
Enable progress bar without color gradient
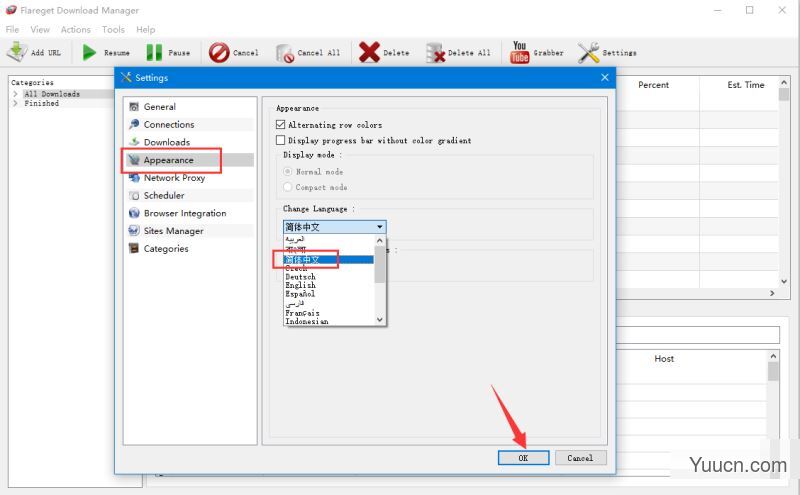tap(280, 140)
